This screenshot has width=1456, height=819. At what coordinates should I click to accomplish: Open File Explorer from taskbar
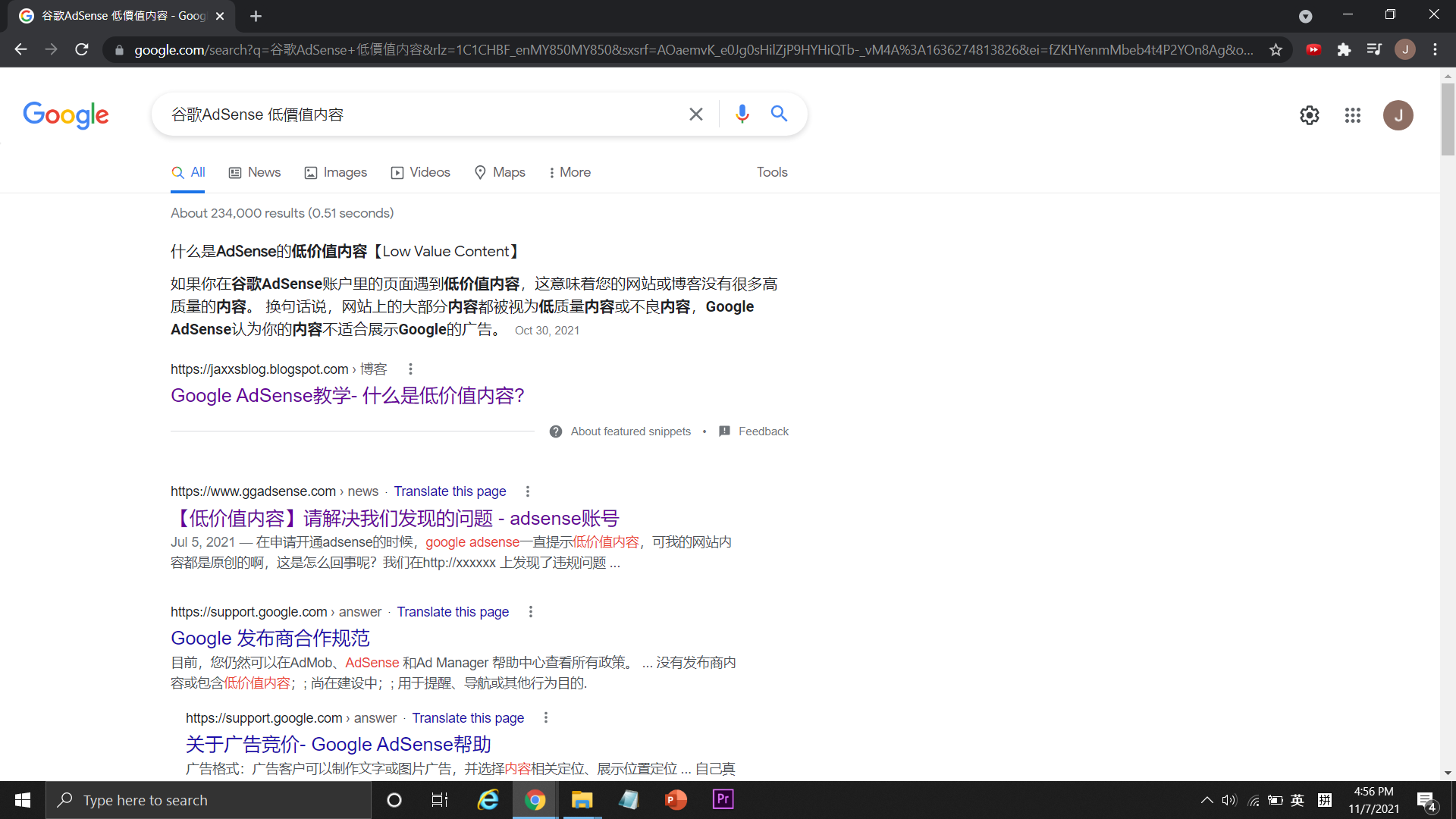(582, 800)
